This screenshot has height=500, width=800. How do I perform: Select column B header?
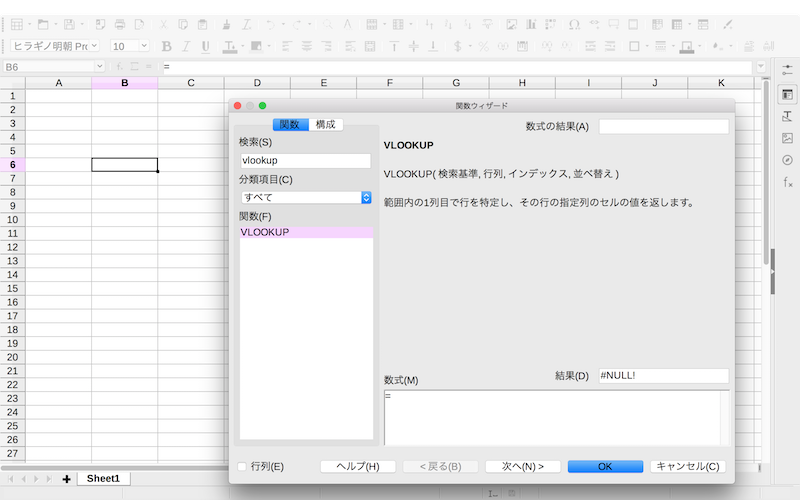124,83
